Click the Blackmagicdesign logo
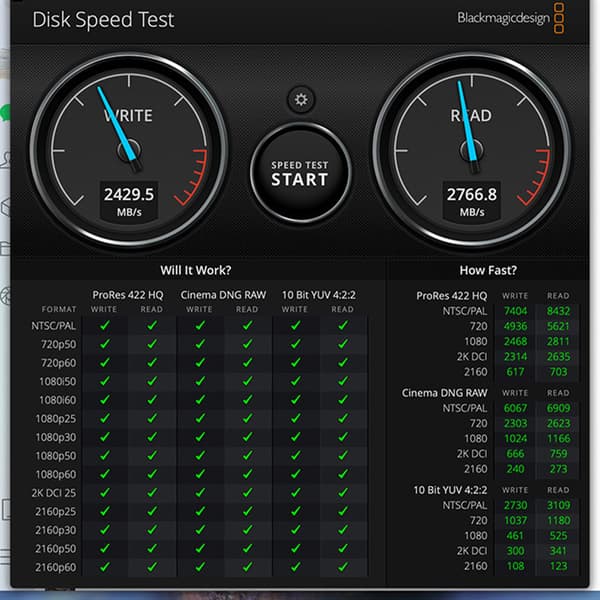Image resolution: width=600 pixels, height=600 pixels. 510,18
